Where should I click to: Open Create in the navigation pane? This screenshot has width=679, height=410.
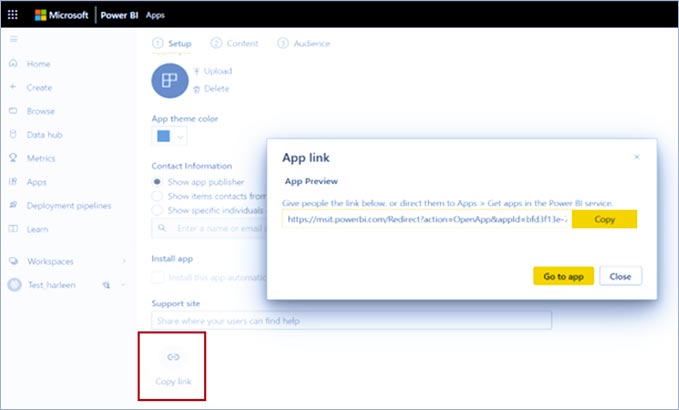[x=39, y=87]
